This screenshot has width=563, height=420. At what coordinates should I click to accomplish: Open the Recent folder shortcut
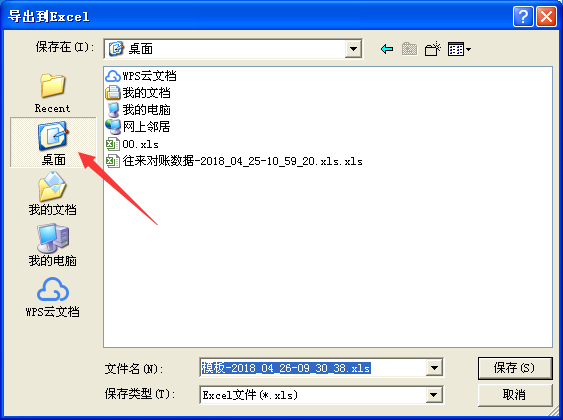click(x=52, y=93)
